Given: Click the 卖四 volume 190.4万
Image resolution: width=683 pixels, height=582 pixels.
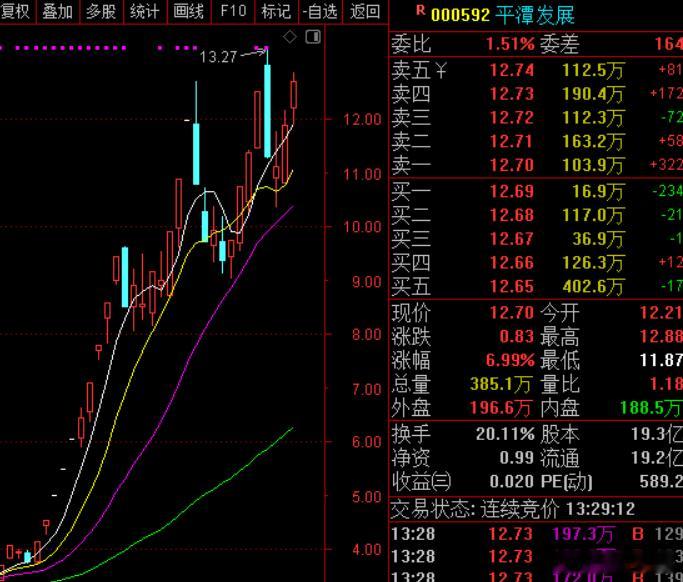Looking at the screenshot, I should click(593, 94).
